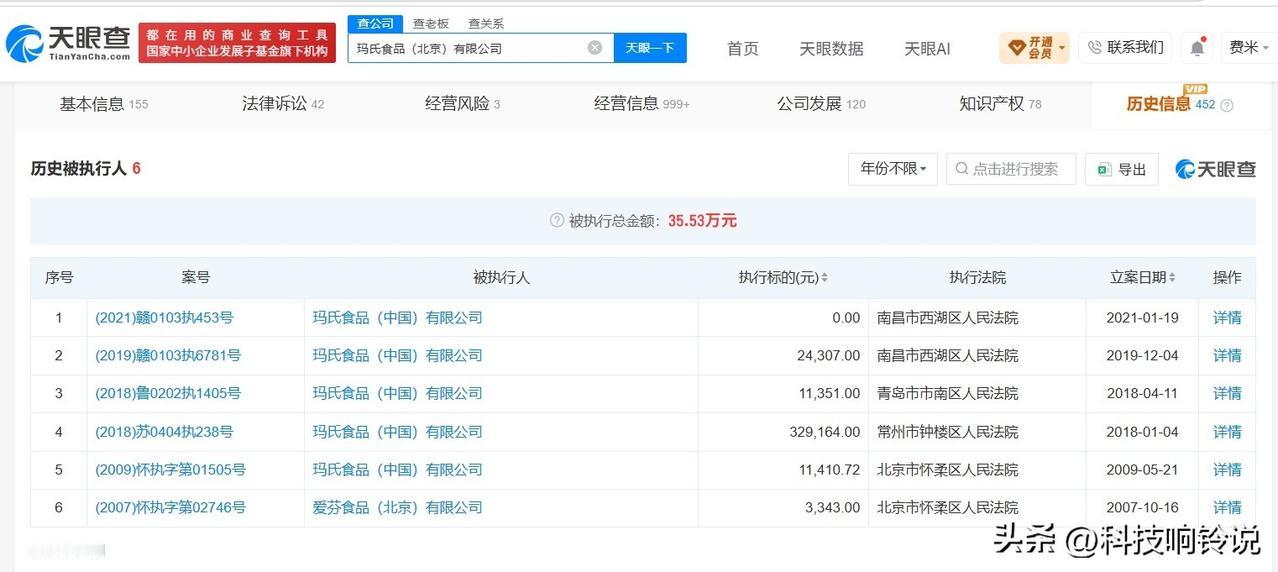
Task: Open the 开通会员 membership dropdown
Action: (1035, 47)
